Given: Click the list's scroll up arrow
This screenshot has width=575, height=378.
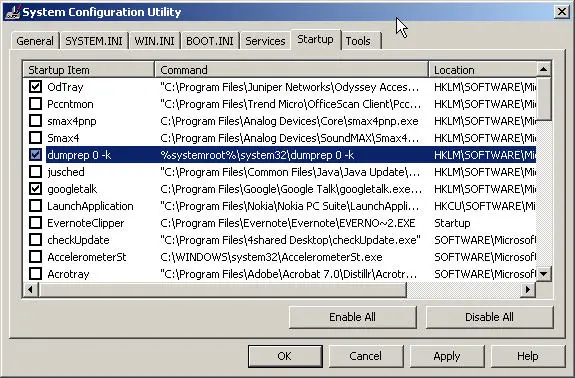Looking at the screenshot, I should tap(543, 69).
